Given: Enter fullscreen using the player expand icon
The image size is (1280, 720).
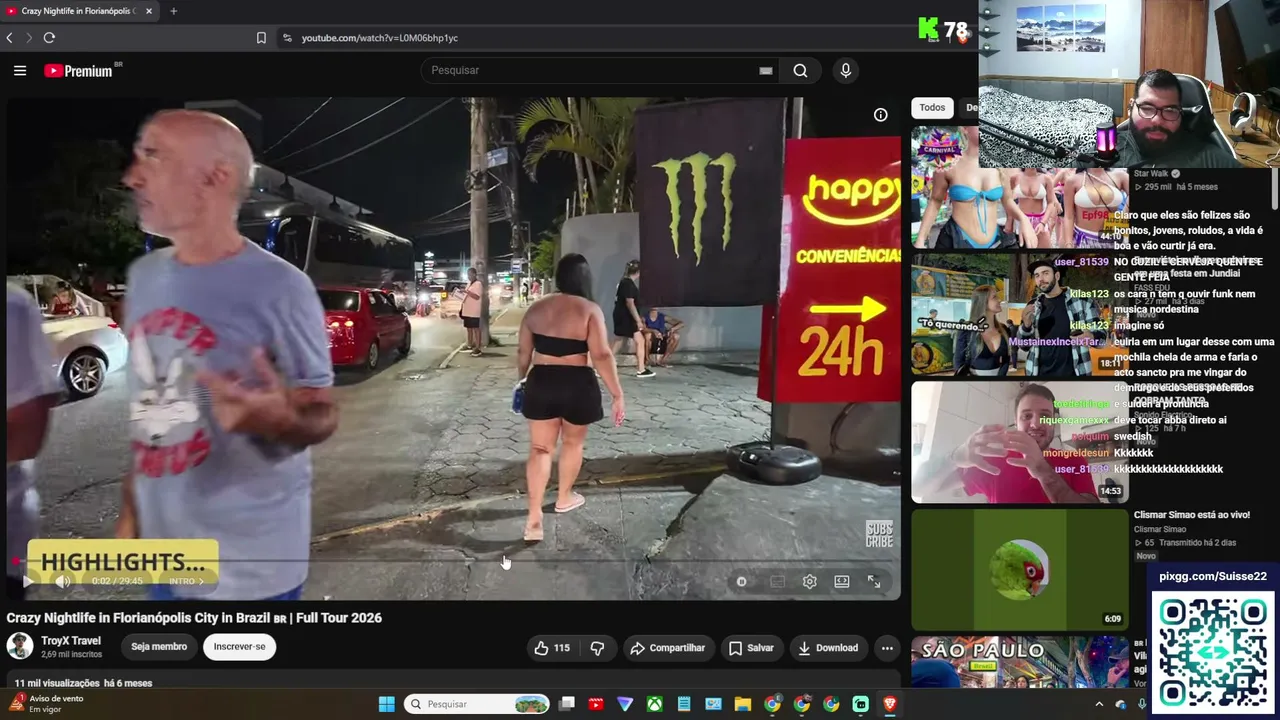Looking at the screenshot, I should pyautogui.click(x=874, y=581).
